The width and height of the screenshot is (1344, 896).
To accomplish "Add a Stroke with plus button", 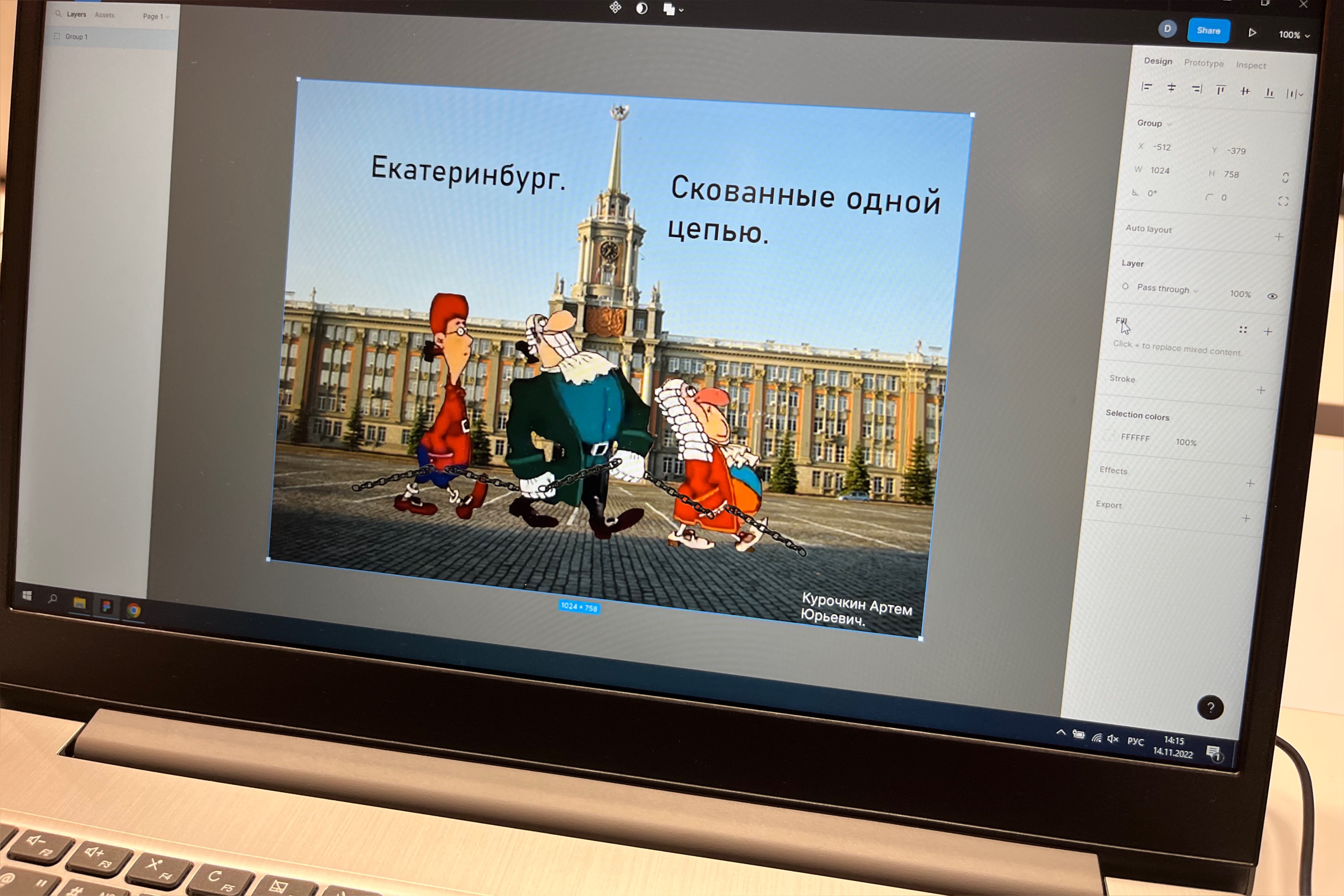I will tap(1261, 390).
